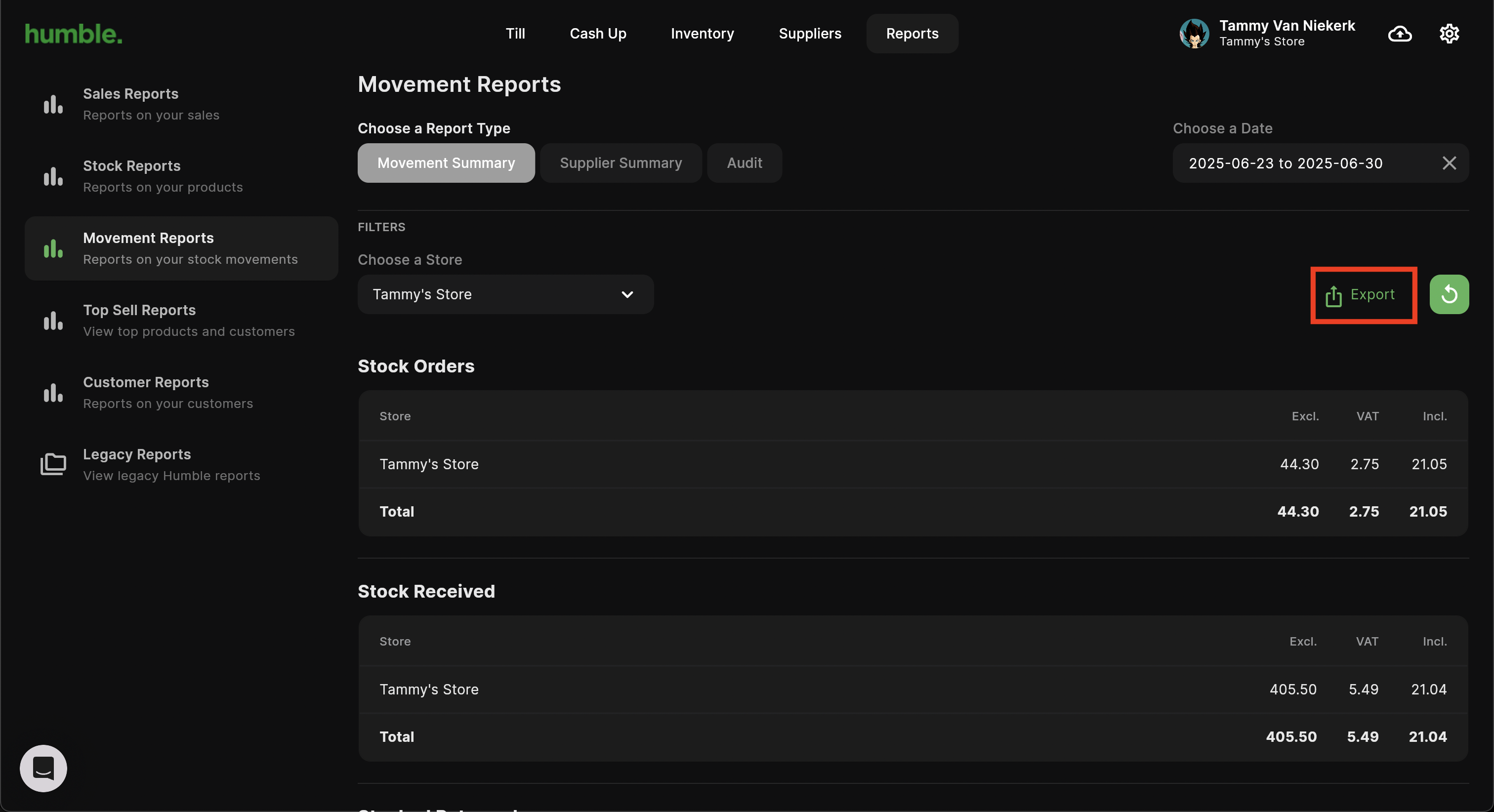This screenshot has width=1494, height=812.
Task: Click the green Movement Reports chart icon
Action: point(53,248)
